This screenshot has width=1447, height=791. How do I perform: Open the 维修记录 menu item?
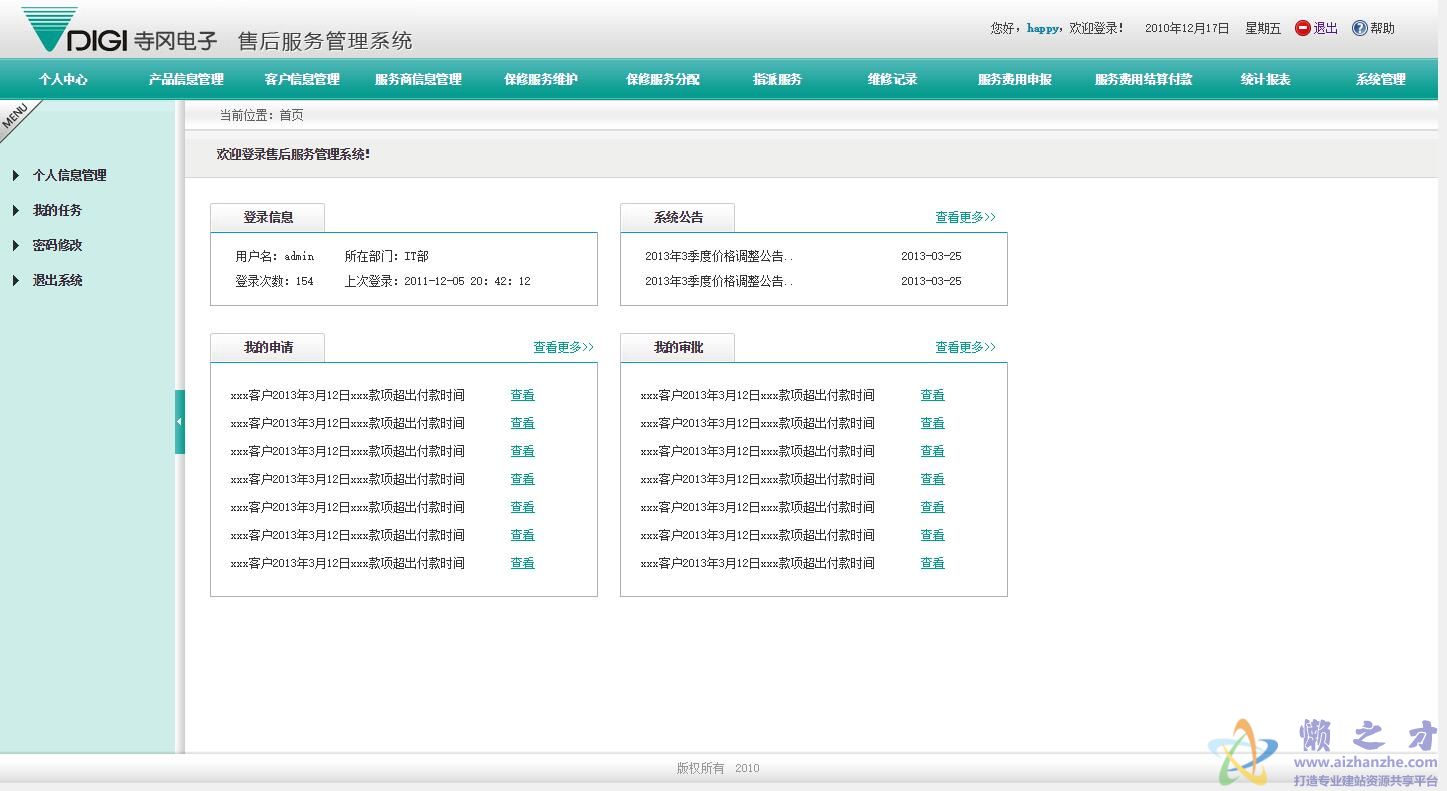pyautogui.click(x=892, y=80)
